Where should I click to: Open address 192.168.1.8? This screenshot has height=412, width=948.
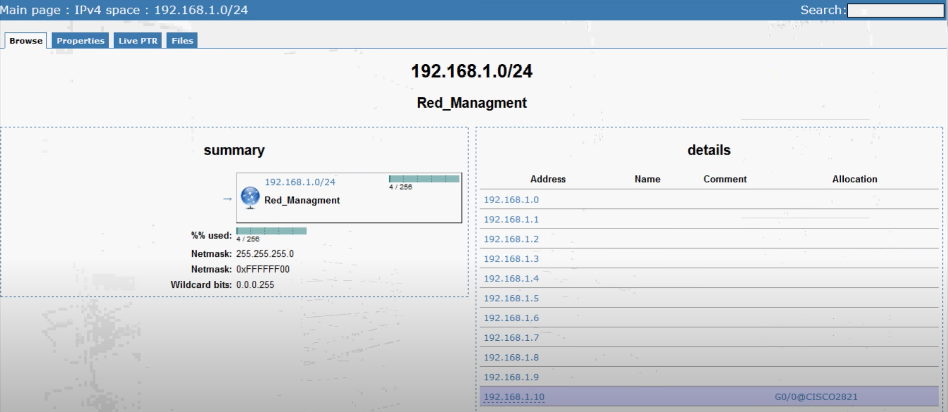pos(511,358)
